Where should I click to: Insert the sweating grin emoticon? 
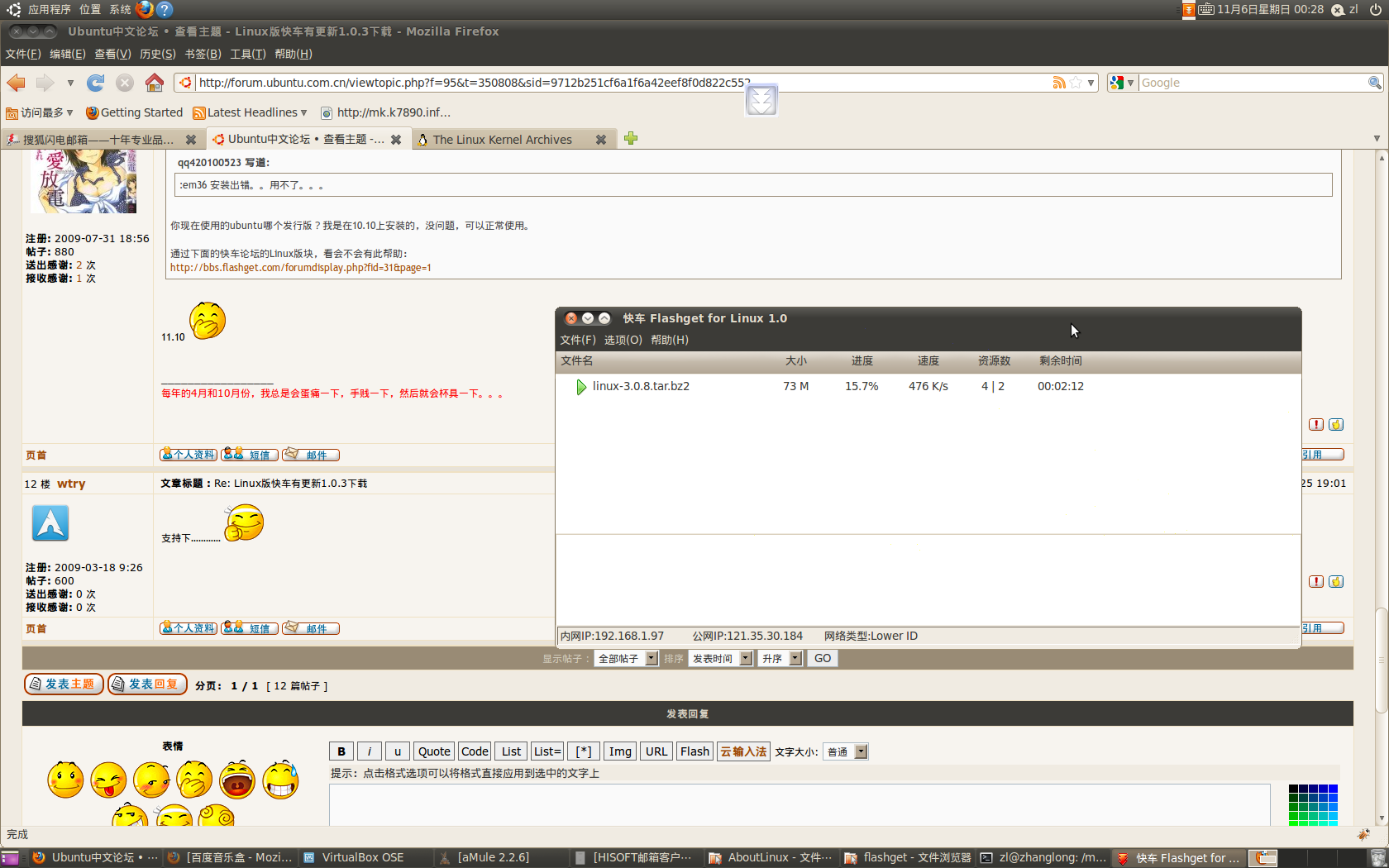(280, 780)
